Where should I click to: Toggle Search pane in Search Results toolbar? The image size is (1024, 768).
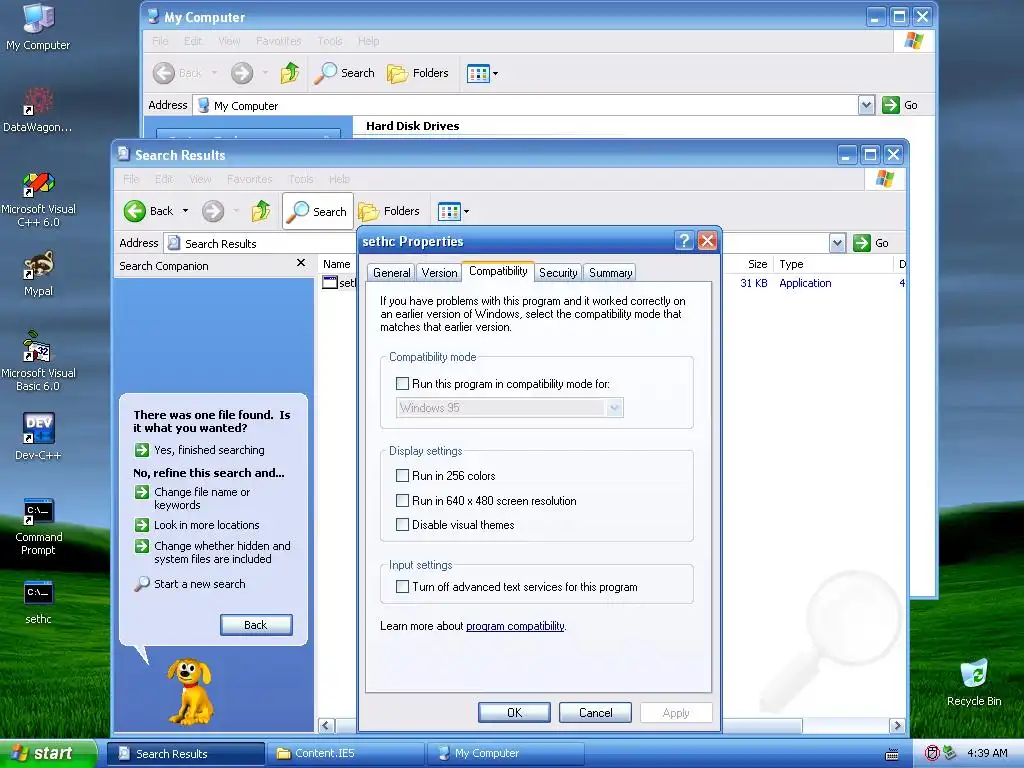[x=318, y=211]
